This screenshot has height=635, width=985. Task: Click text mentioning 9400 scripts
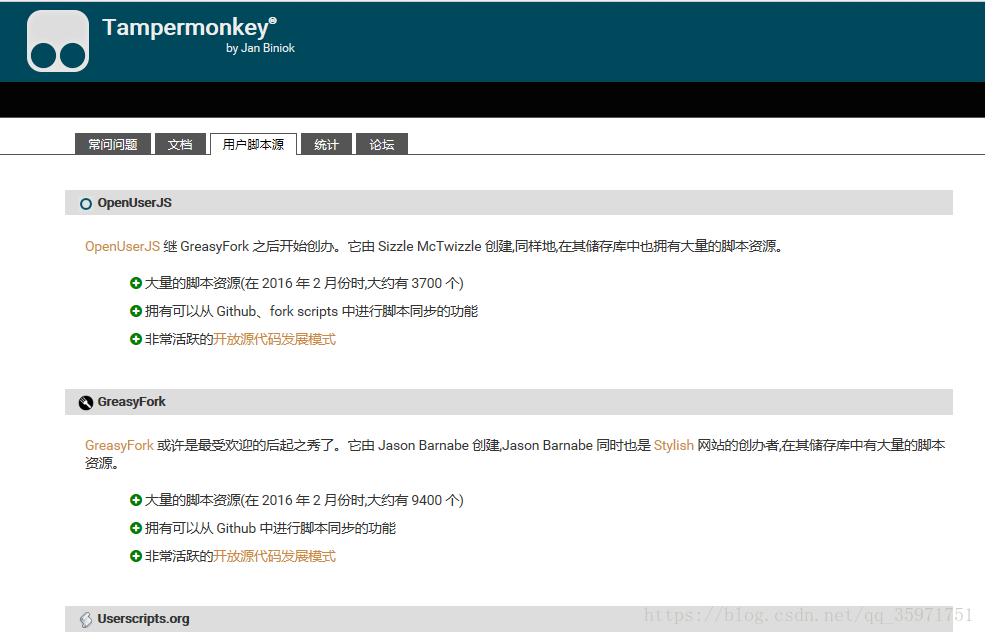pos(304,500)
